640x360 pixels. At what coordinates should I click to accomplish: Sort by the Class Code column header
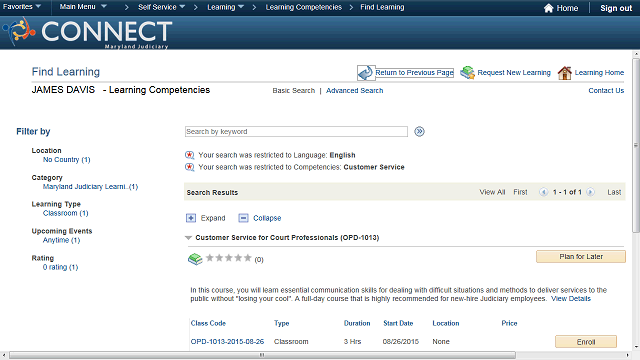pyautogui.click(x=208, y=323)
